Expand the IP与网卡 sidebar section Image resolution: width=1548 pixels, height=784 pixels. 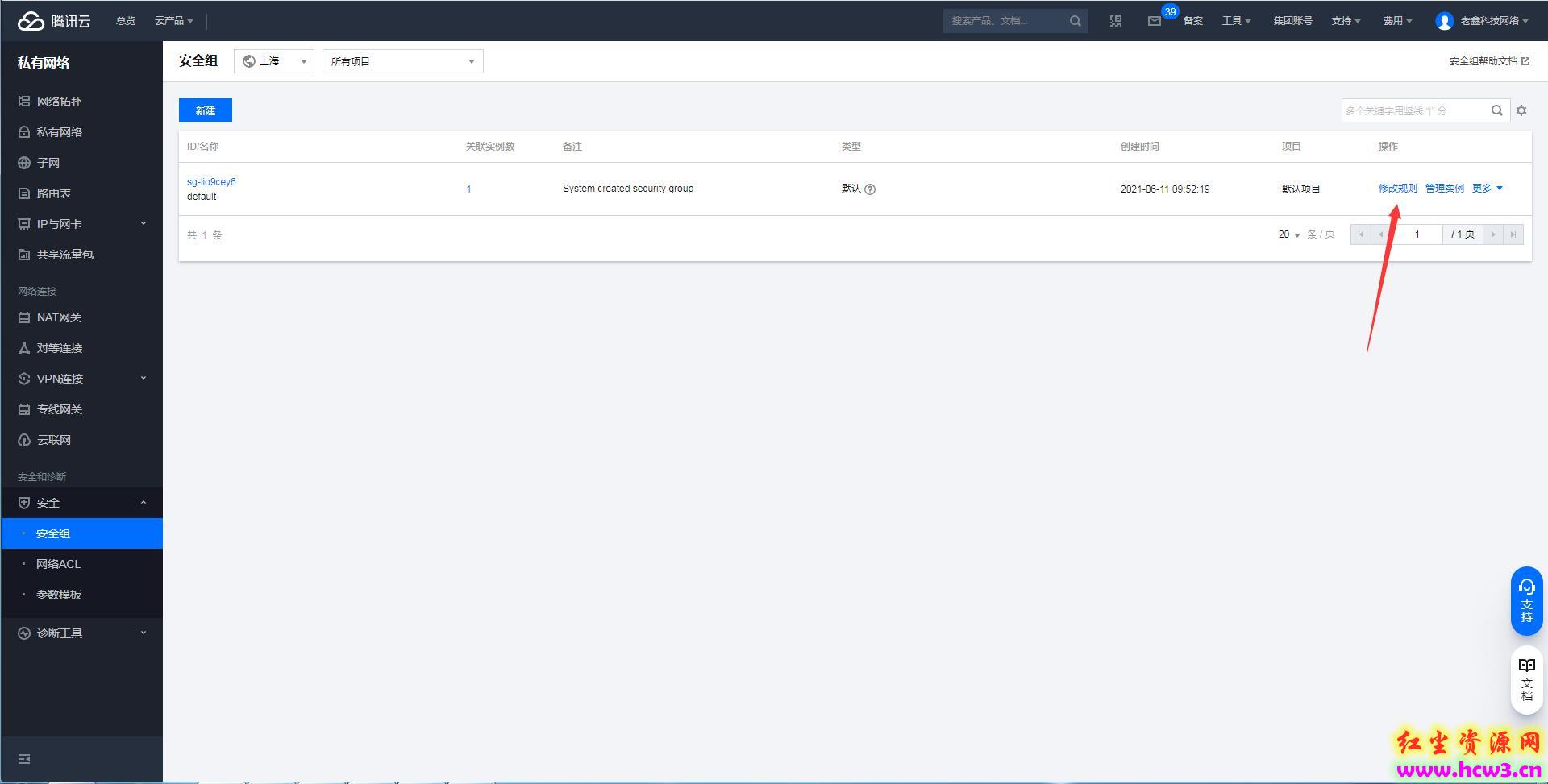(x=81, y=224)
